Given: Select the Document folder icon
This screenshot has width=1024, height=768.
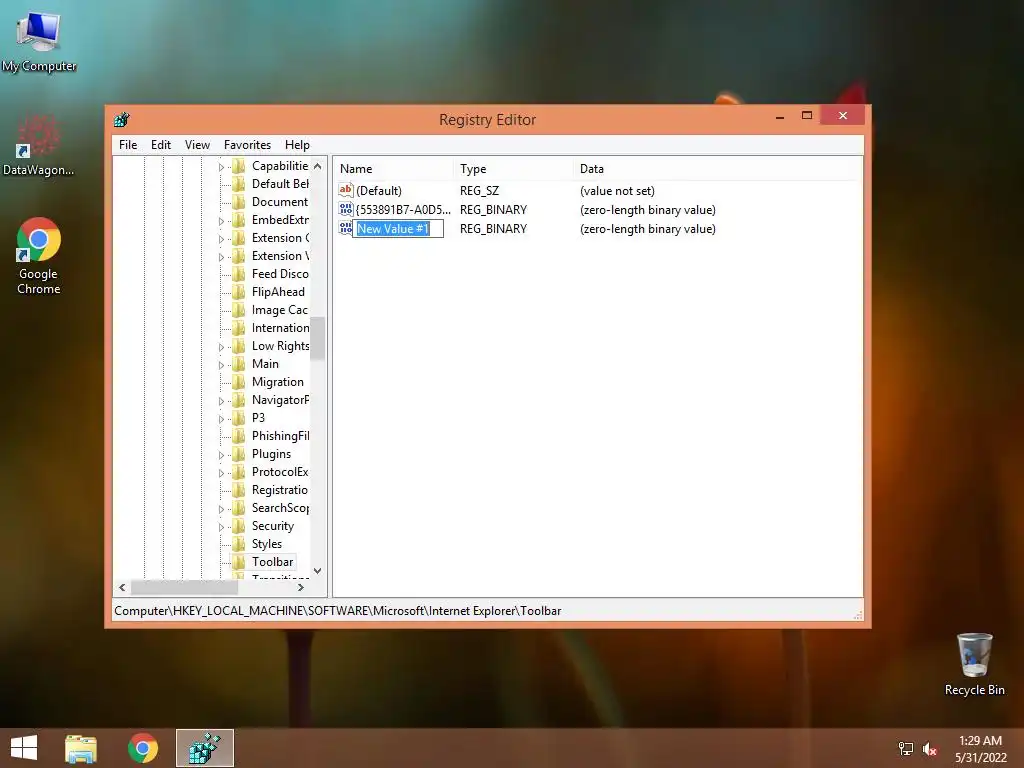Looking at the screenshot, I should coord(239,202).
